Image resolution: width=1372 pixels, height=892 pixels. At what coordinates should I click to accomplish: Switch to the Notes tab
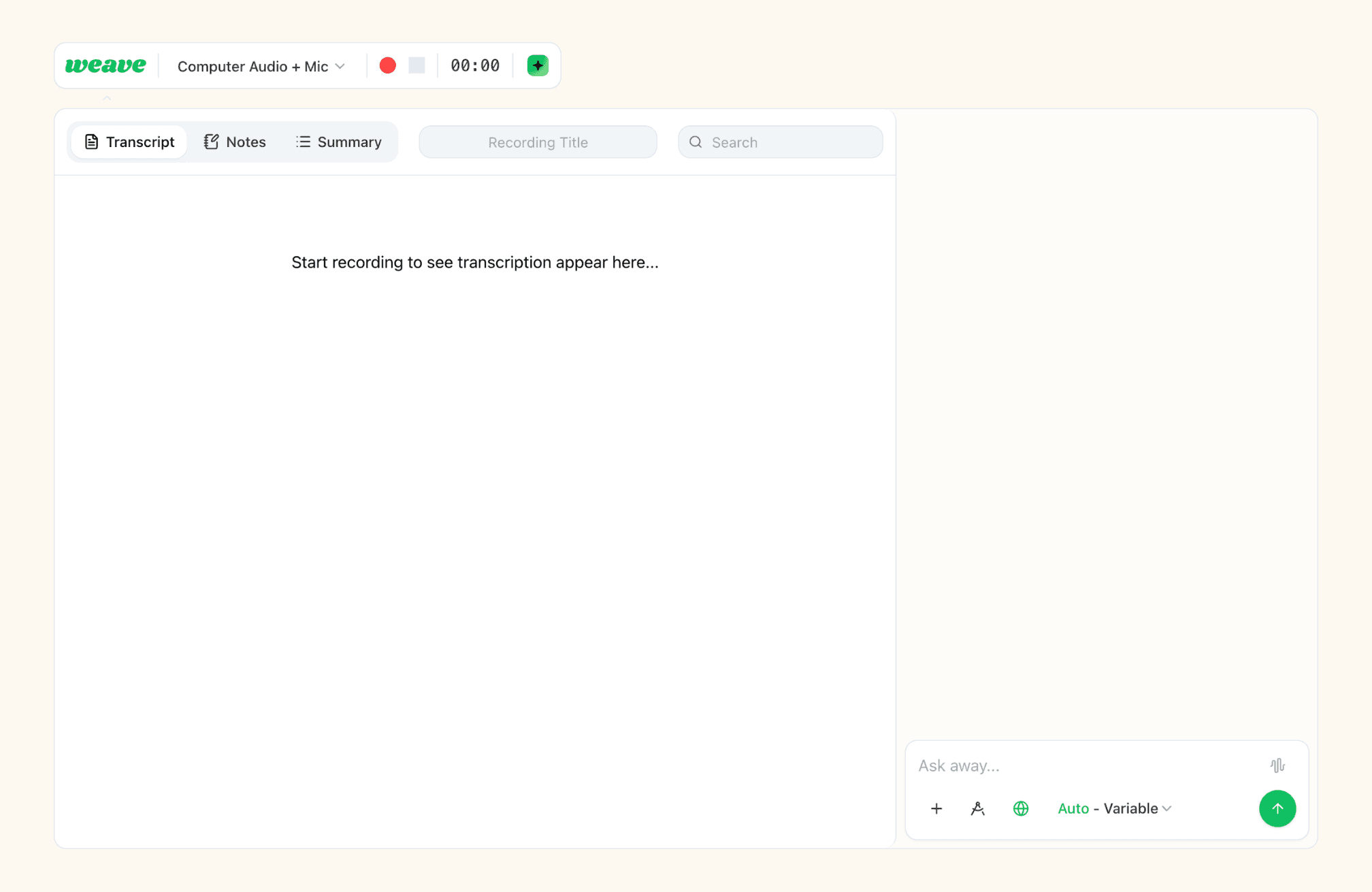coord(235,142)
